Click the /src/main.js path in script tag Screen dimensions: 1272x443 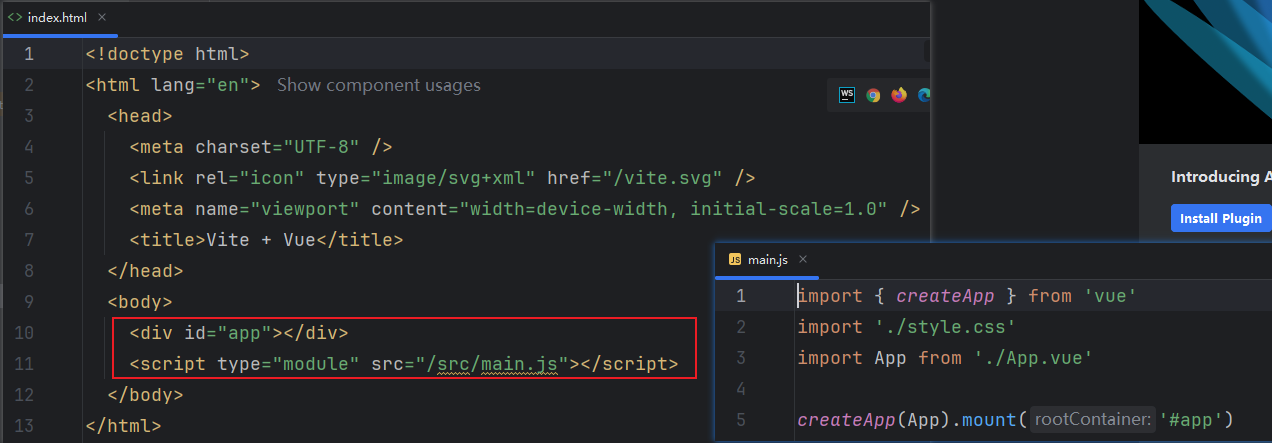(493, 364)
